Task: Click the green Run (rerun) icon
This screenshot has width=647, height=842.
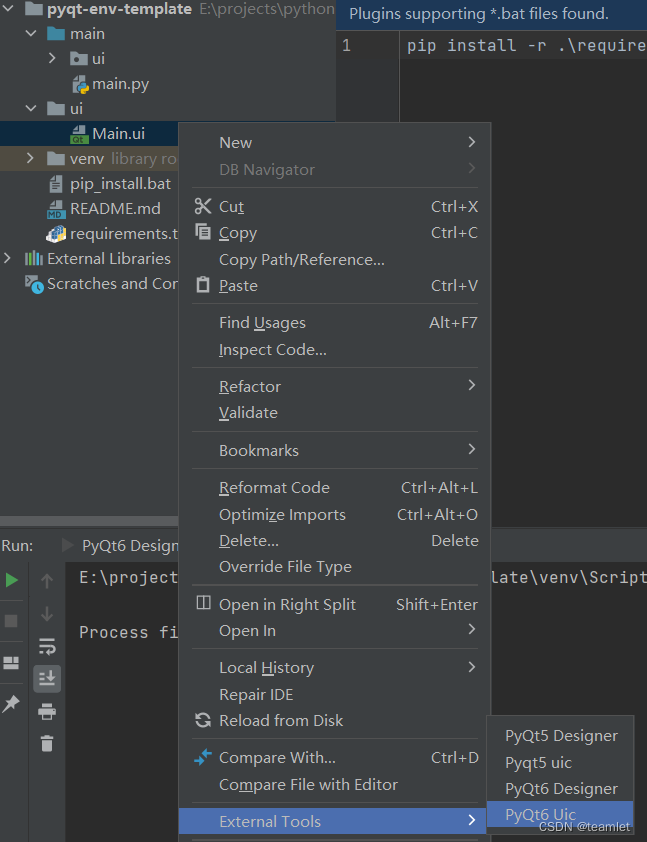Action: 11,580
